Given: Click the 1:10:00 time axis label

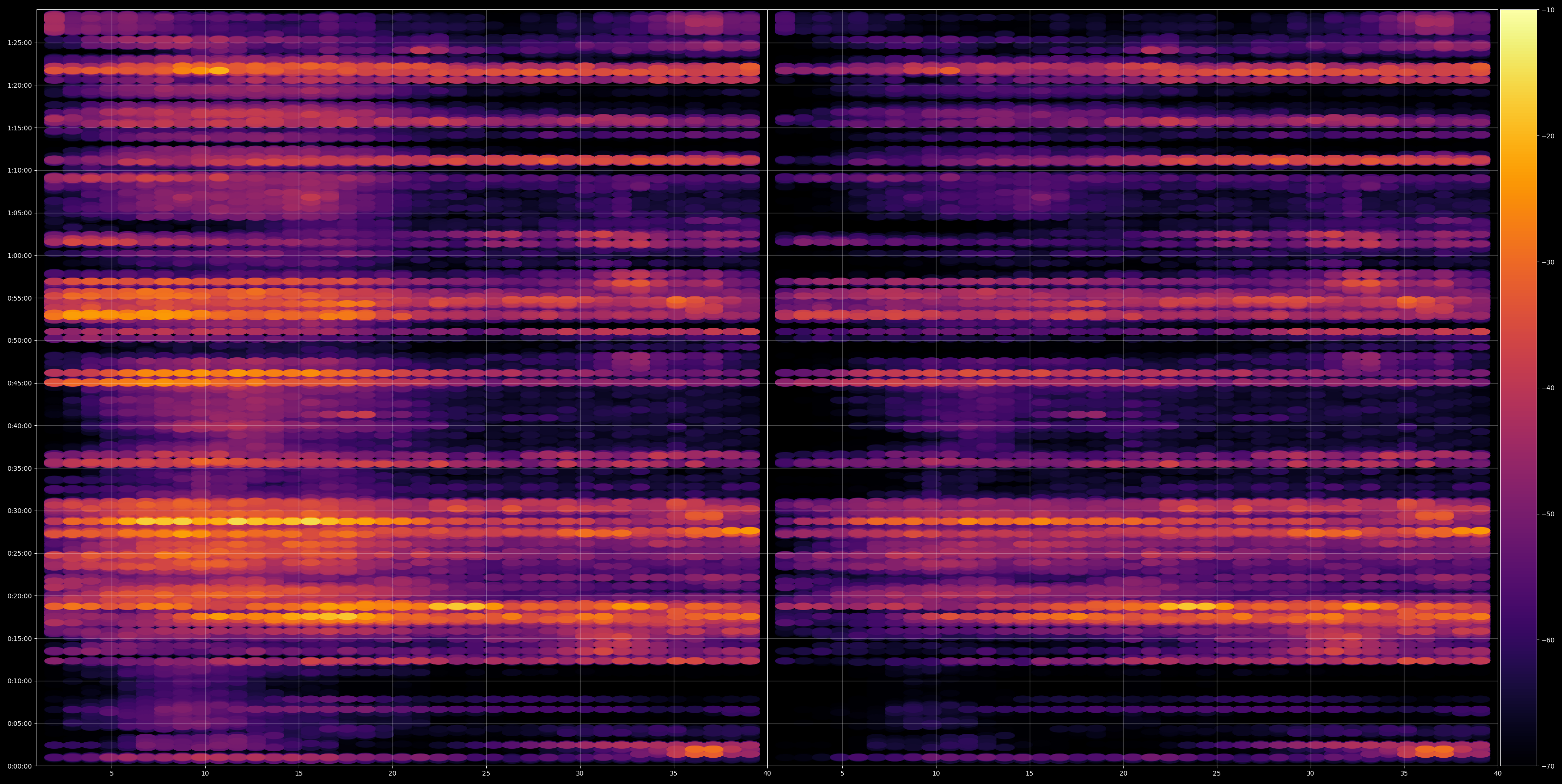Looking at the screenshot, I should click(x=19, y=170).
